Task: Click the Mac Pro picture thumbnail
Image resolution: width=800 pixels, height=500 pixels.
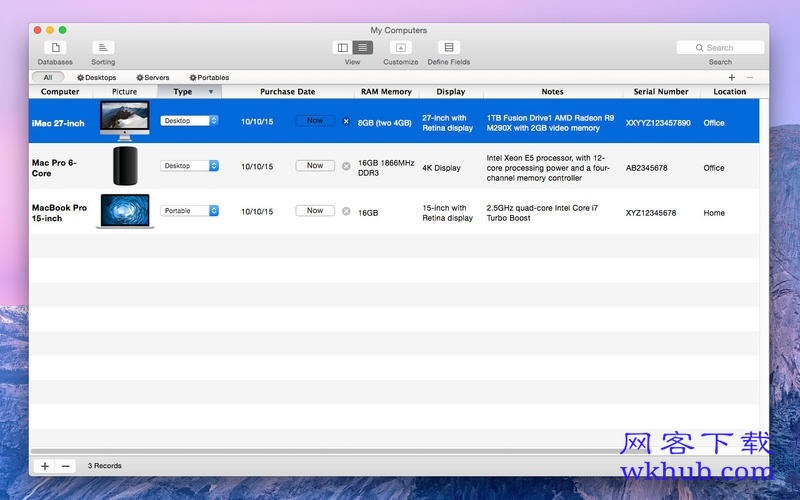Action: coord(125,166)
